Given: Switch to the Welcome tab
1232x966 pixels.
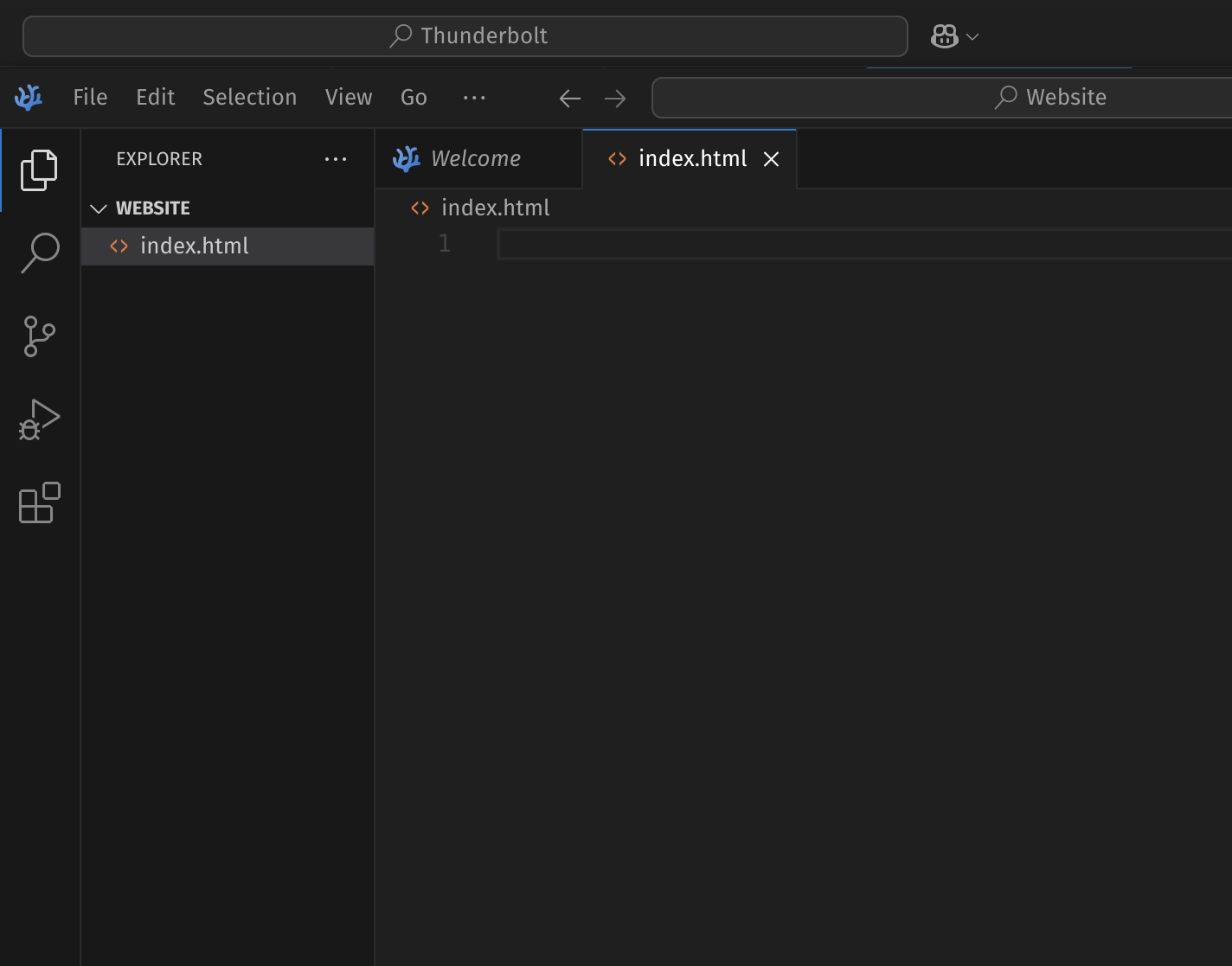Looking at the screenshot, I should tap(475, 159).
